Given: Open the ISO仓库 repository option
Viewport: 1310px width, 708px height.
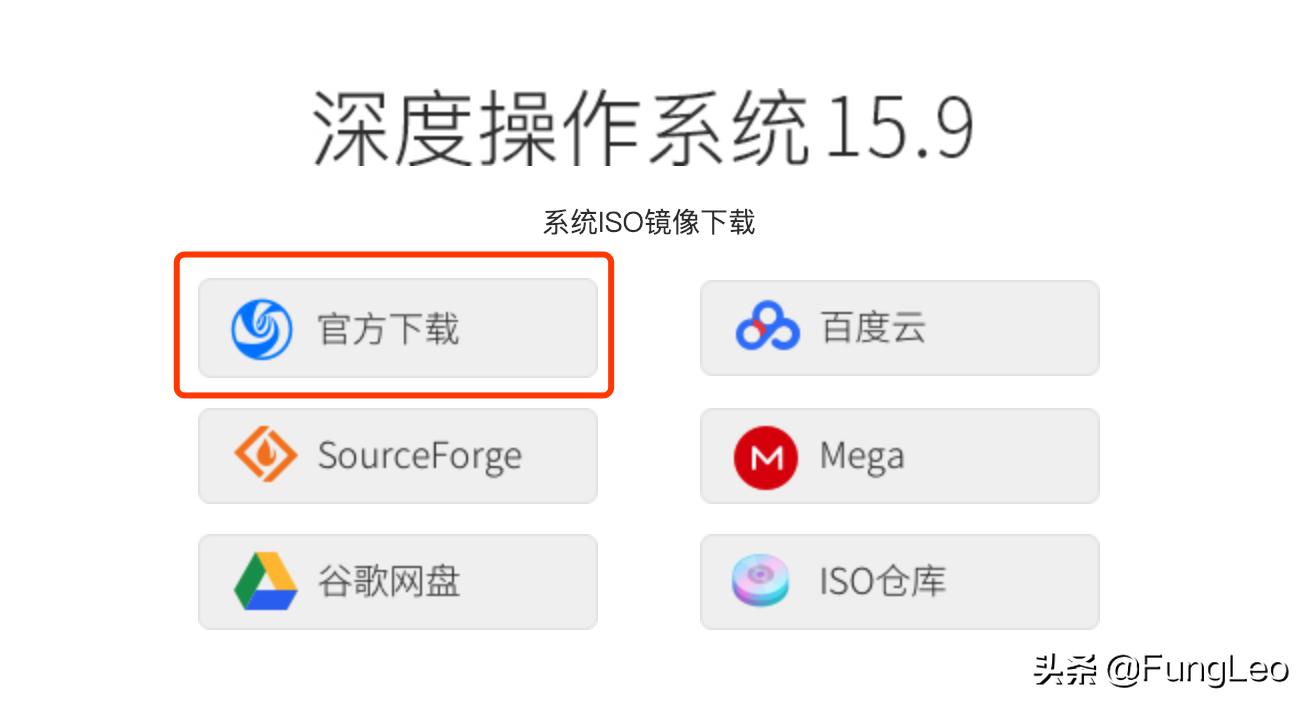Looking at the screenshot, I should pyautogui.click(x=898, y=581).
